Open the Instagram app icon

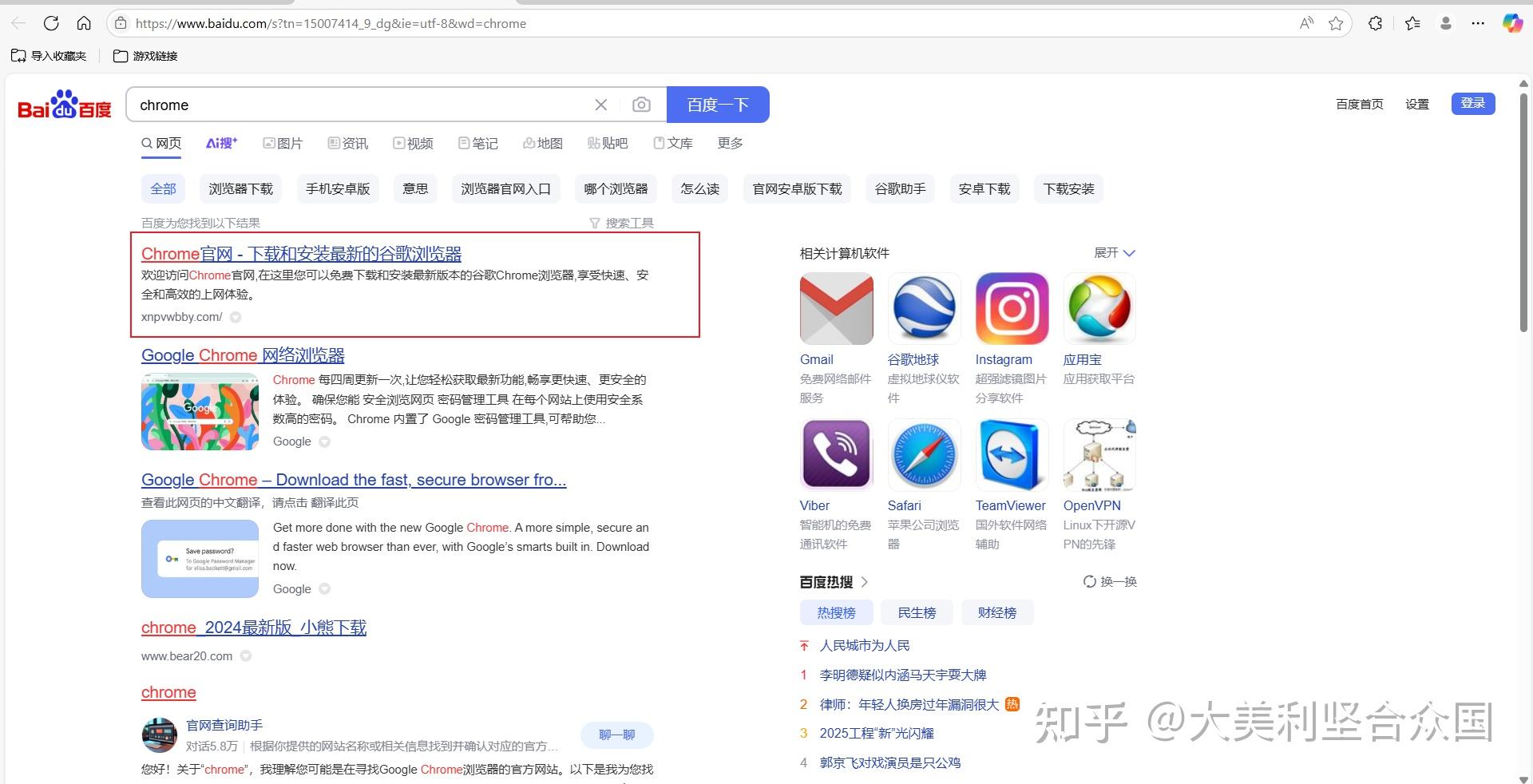click(x=1012, y=308)
